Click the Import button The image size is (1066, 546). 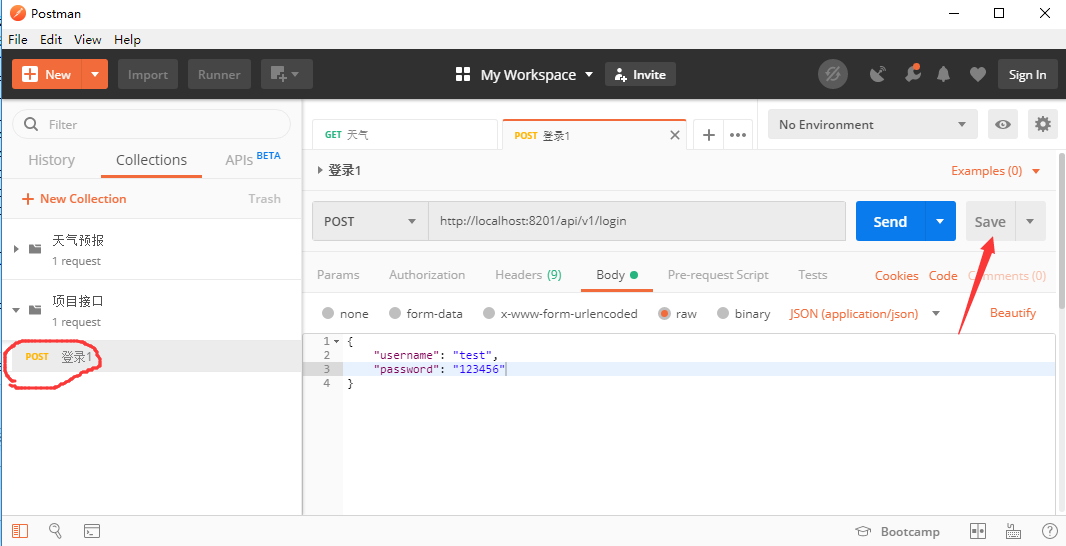(x=148, y=75)
